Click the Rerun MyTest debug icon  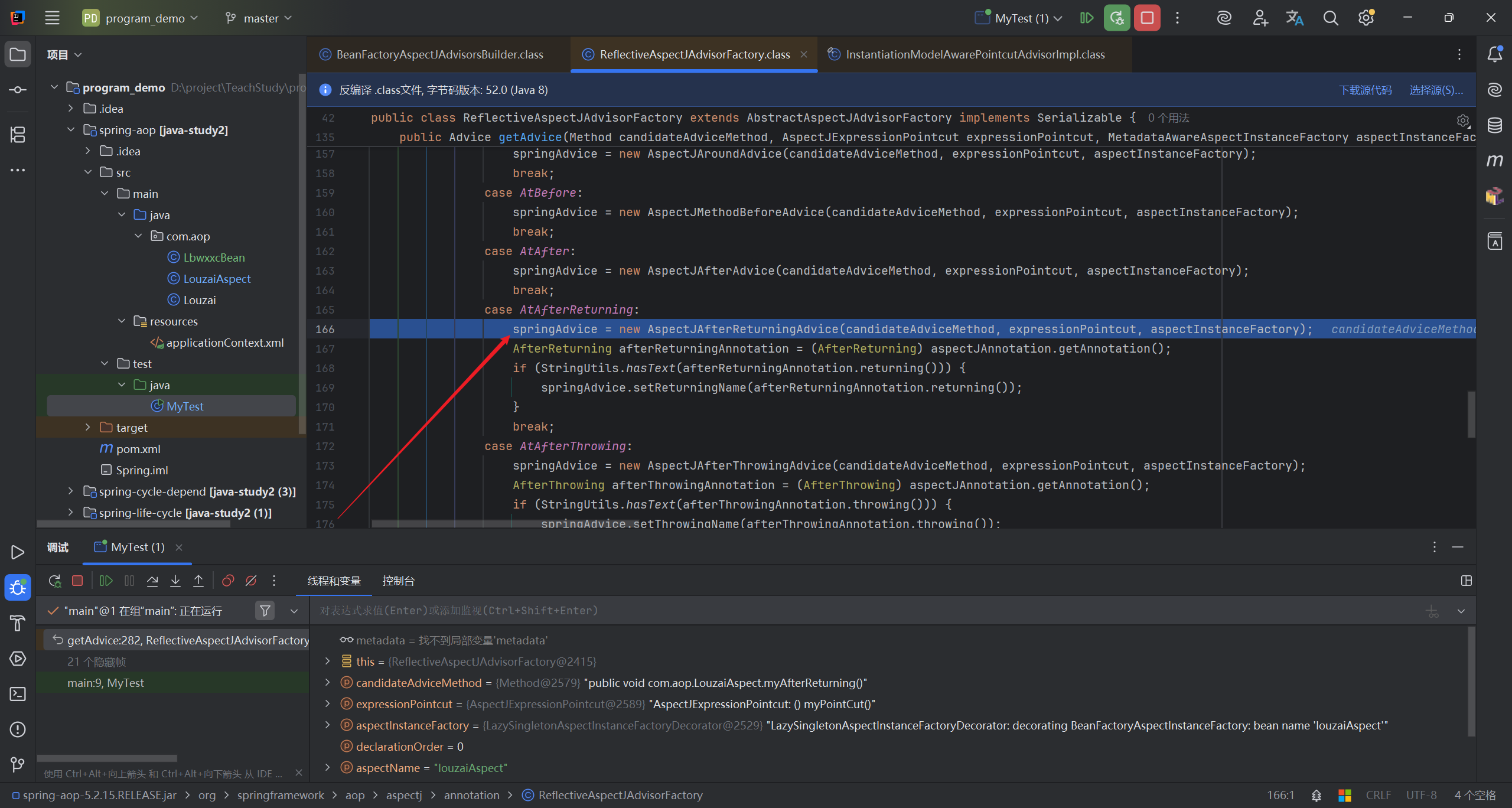point(55,581)
